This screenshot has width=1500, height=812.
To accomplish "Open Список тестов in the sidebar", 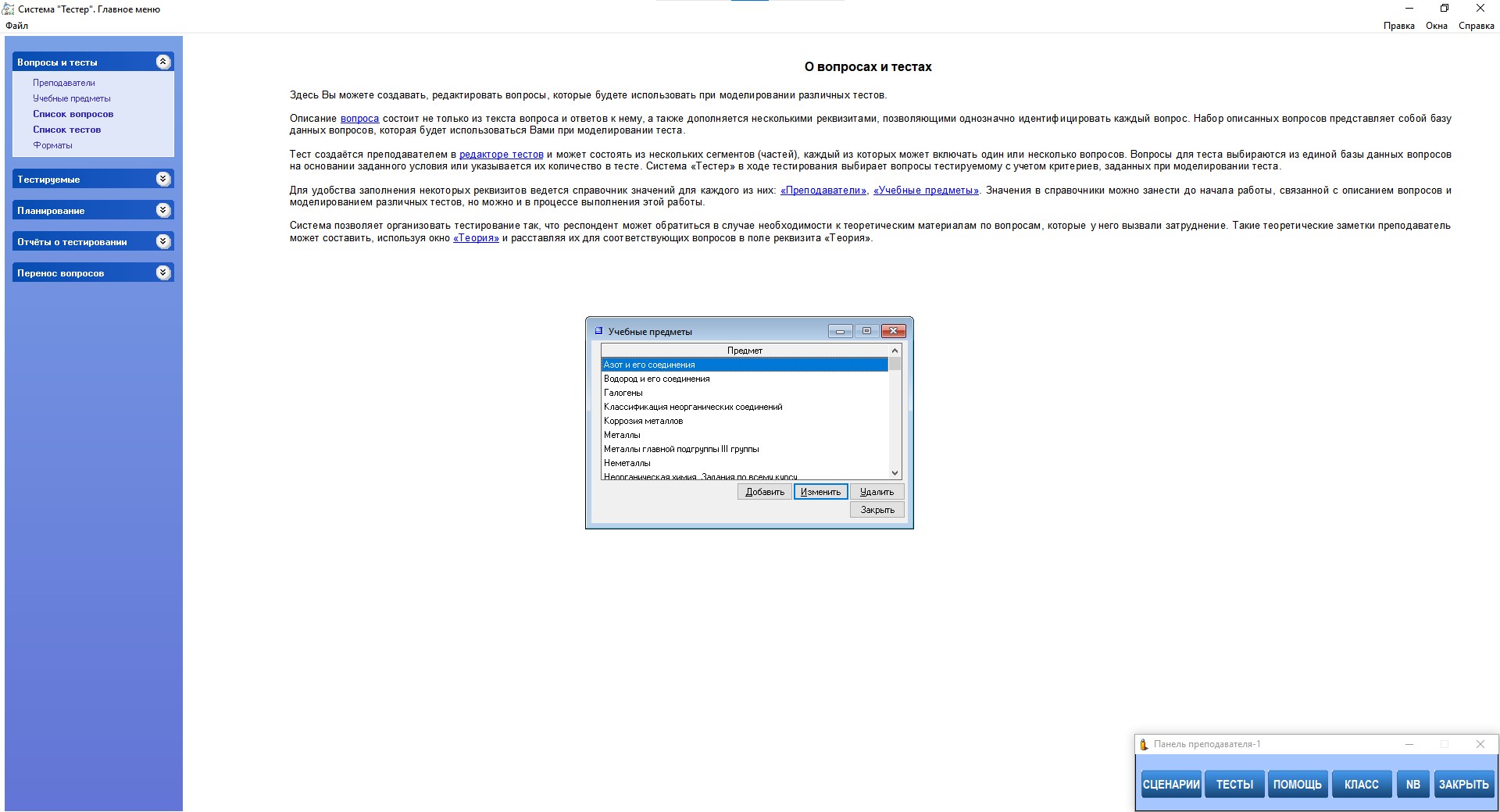I will pyautogui.click(x=66, y=130).
